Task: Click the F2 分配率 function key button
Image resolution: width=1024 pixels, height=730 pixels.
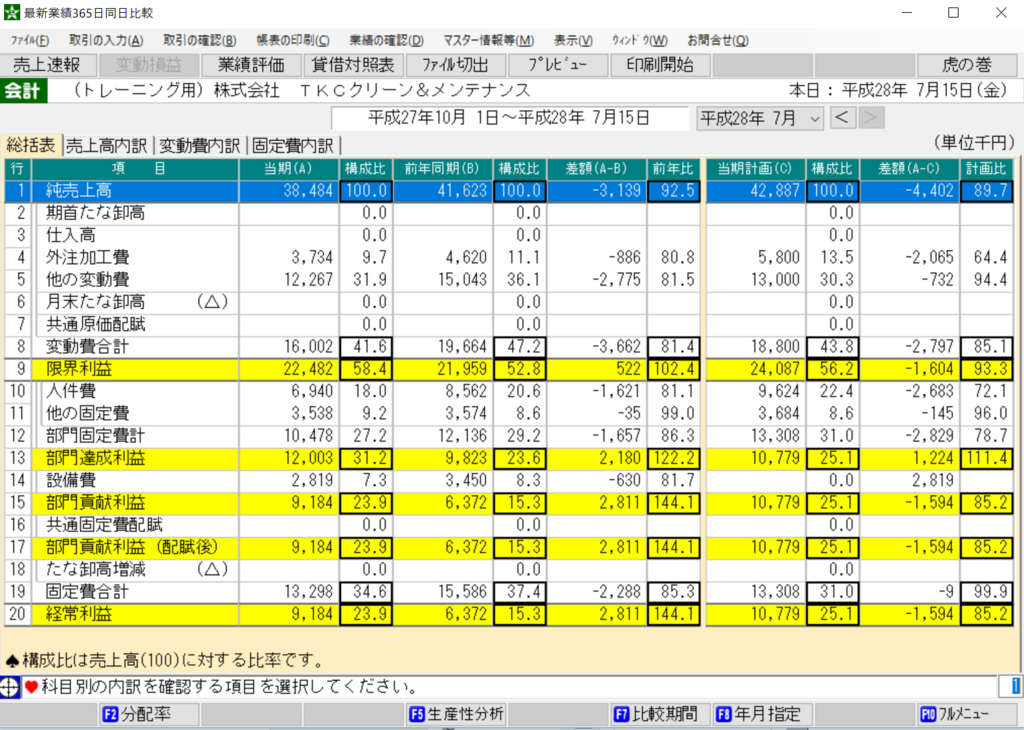Action: [x=150, y=714]
